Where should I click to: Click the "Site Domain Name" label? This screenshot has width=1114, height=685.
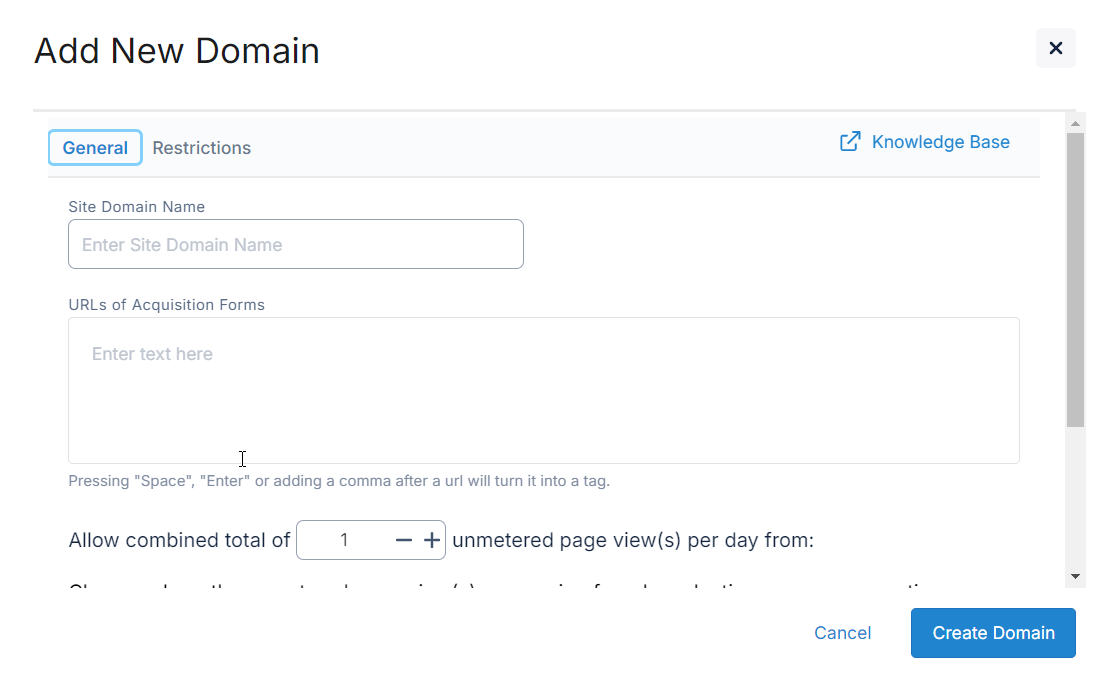point(136,207)
